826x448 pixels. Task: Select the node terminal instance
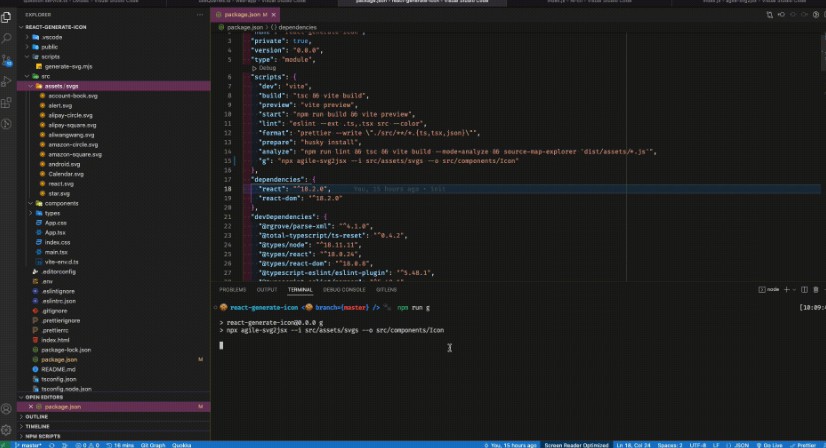769,289
